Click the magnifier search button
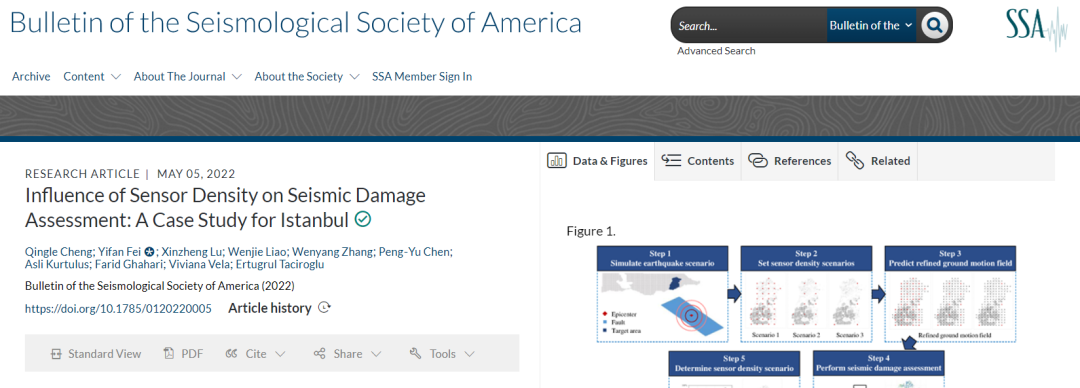The height and width of the screenshot is (388, 1080). 935,25
